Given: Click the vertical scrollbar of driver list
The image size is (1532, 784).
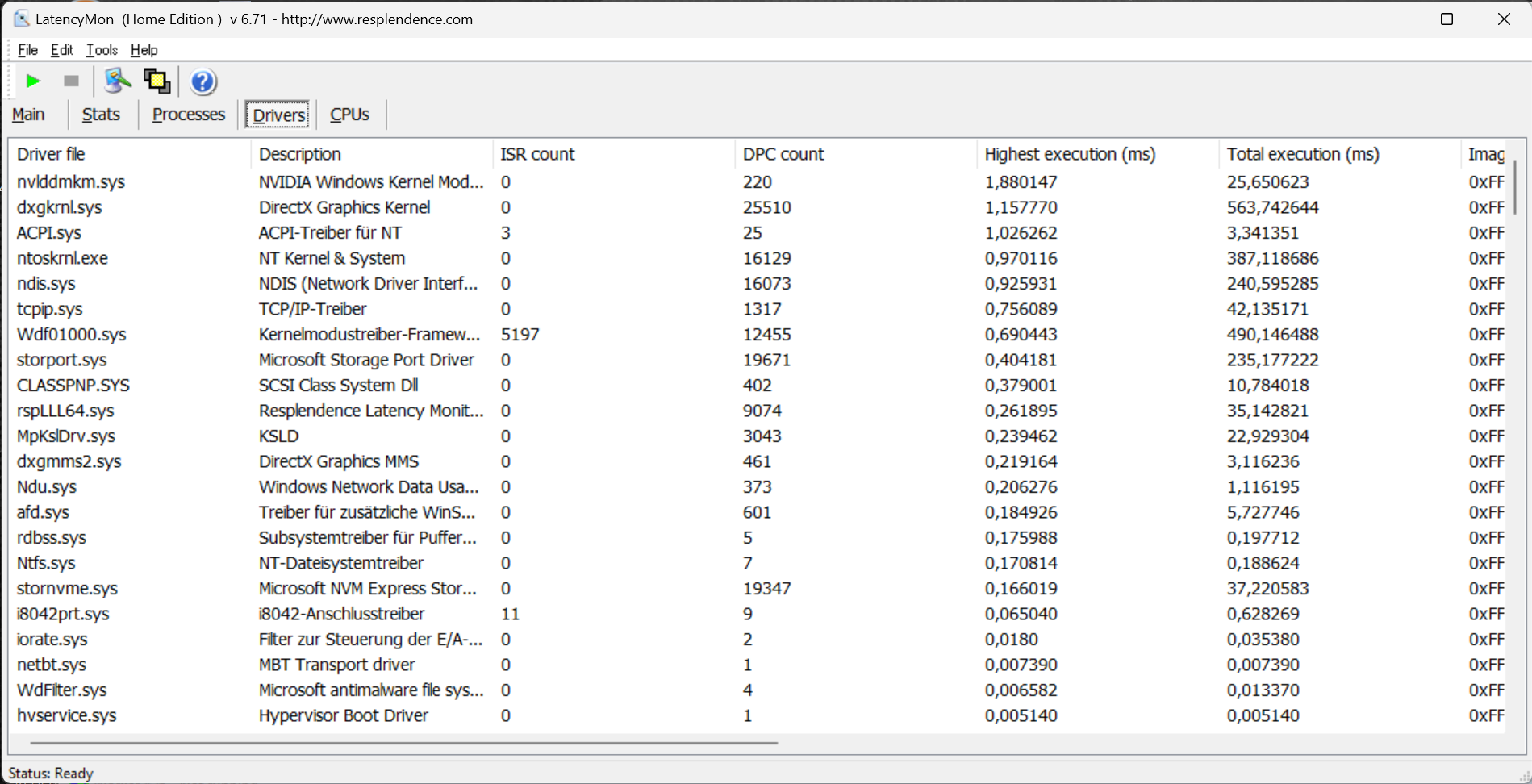Looking at the screenshot, I should pos(1514,186).
